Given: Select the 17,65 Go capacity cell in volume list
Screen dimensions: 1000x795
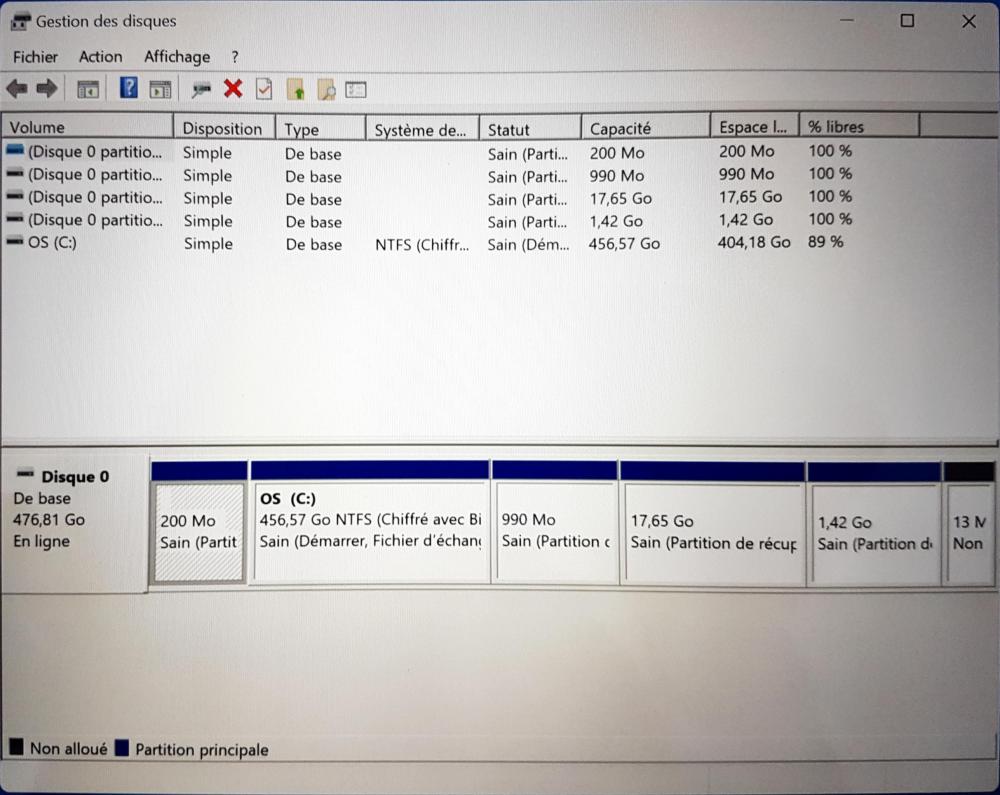Looking at the screenshot, I should (621, 199).
